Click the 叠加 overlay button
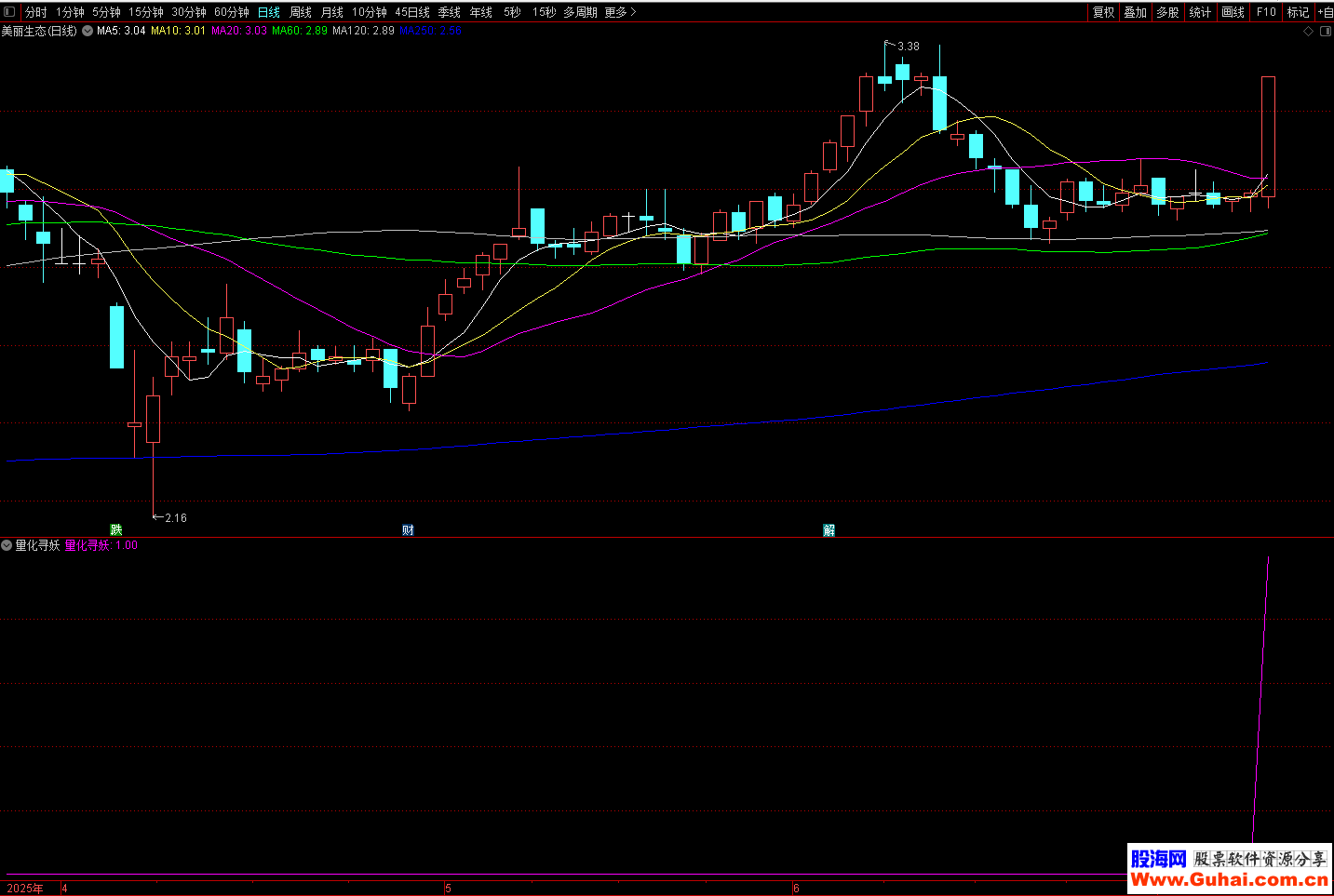This screenshot has width=1334, height=896. 1136,12
